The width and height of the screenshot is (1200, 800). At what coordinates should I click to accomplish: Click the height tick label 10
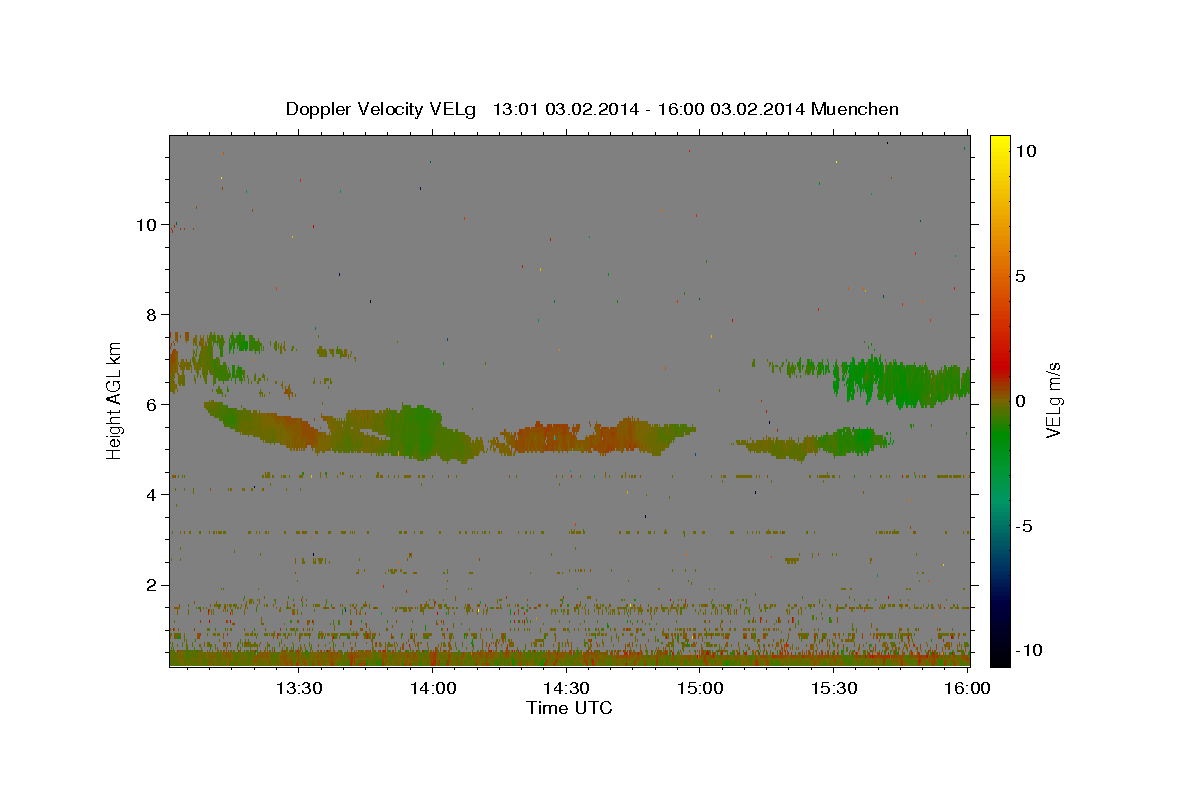[x=146, y=225]
